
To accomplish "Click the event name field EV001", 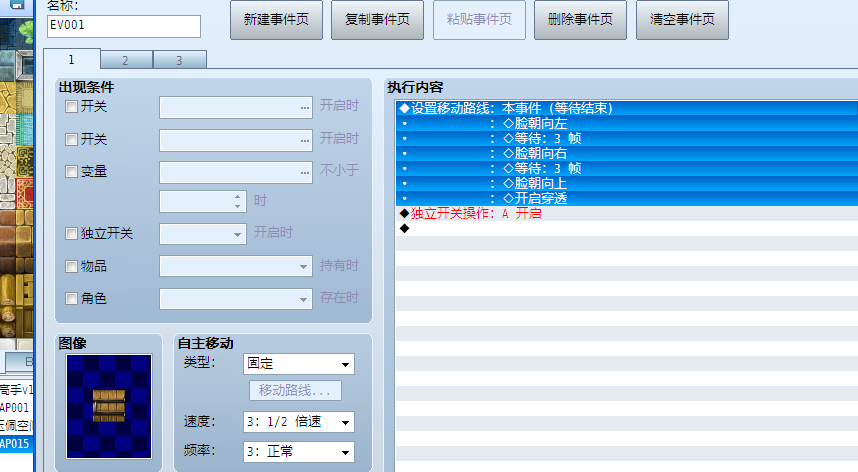I will [x=123, y=26].
